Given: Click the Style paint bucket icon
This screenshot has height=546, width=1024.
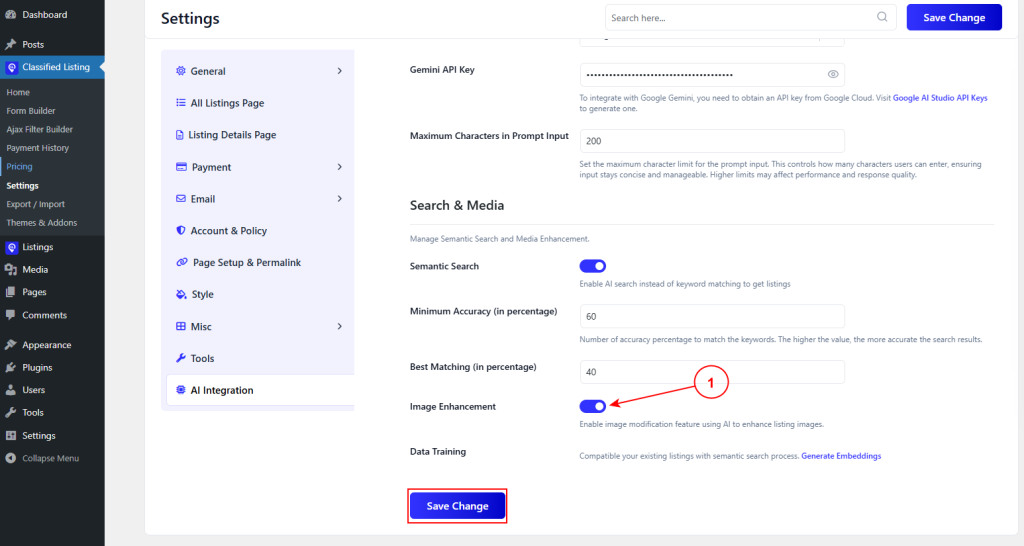Looking at the screenshot, I should tap(182, 294).
